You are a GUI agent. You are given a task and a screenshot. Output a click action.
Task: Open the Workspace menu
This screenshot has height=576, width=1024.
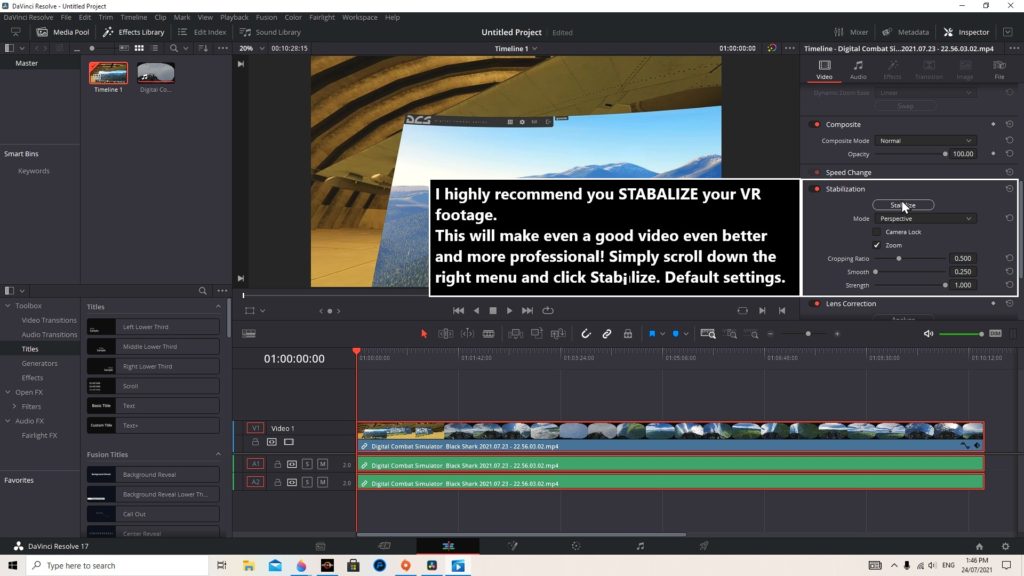pos(360,17)
